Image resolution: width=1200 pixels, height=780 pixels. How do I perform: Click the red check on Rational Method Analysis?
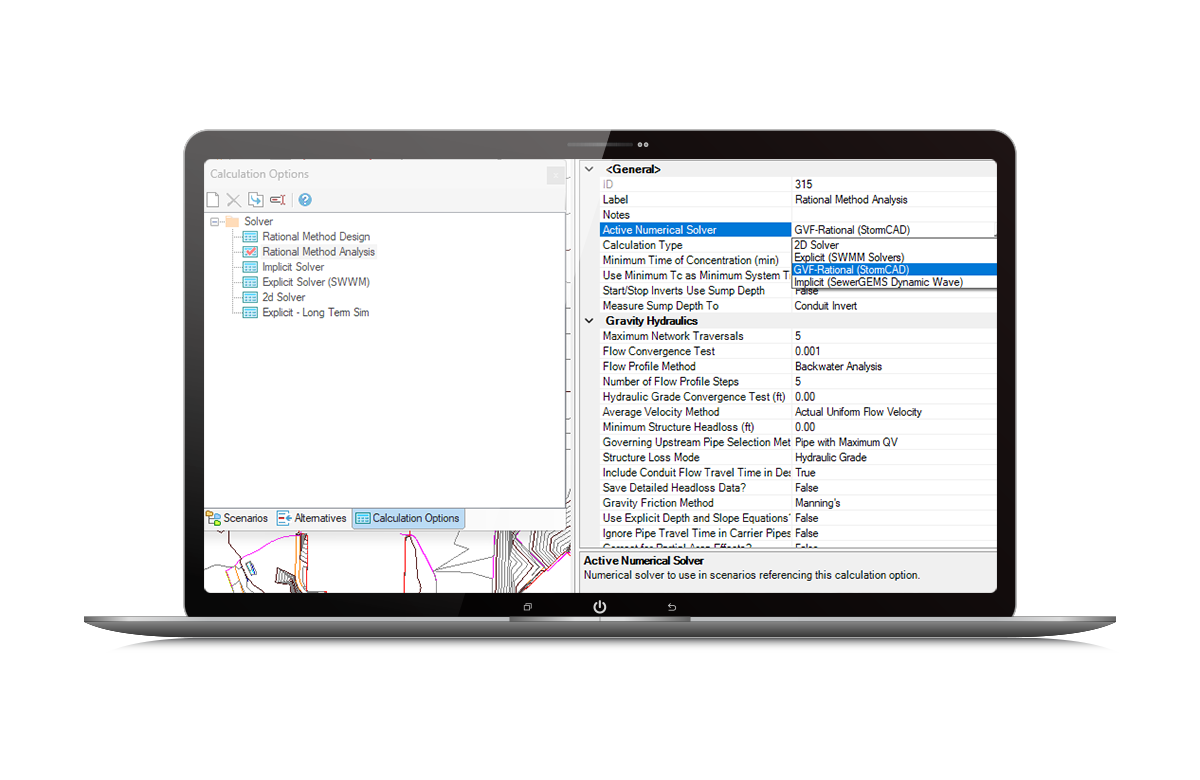(x=250, y=251)
